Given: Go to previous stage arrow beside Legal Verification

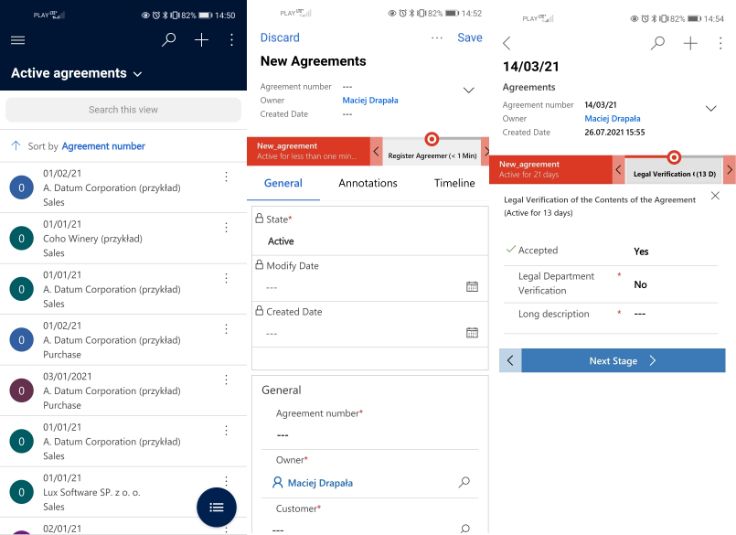Looking at the screenshot, I should point(619,169).
